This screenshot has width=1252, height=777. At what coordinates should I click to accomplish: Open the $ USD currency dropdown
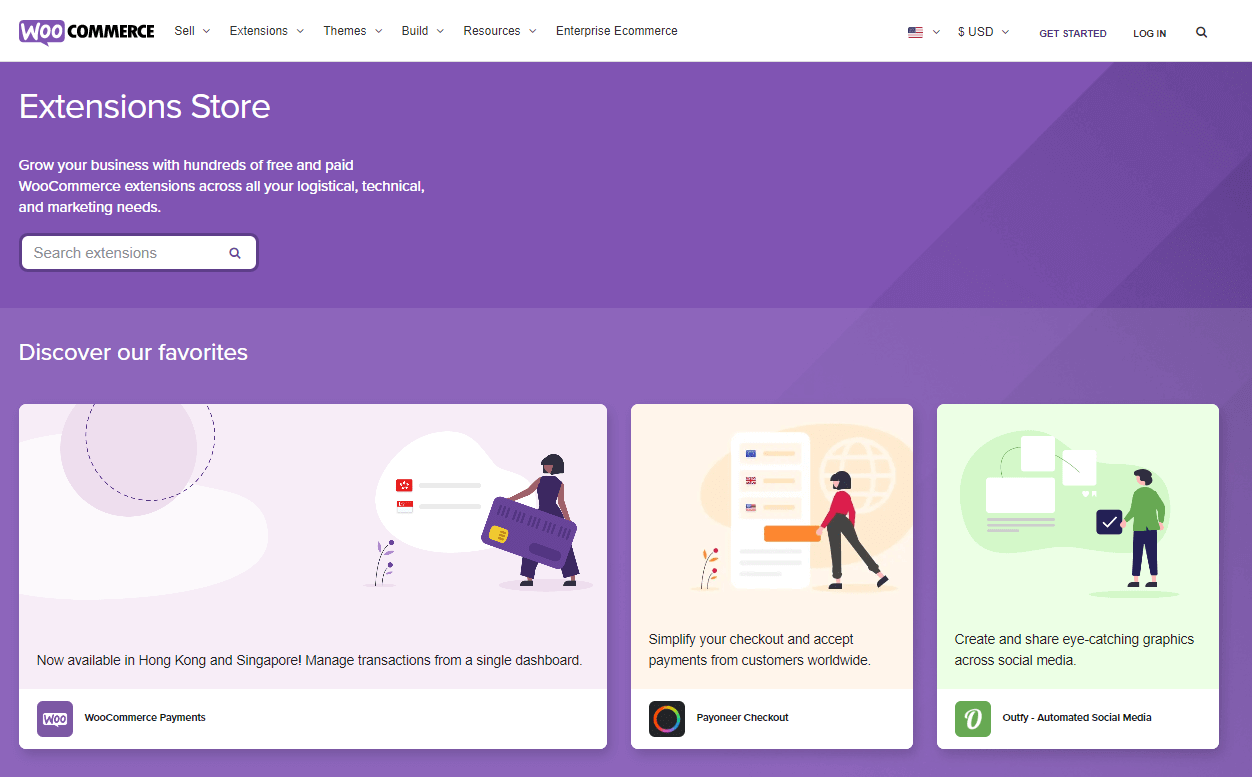(983, 32)
